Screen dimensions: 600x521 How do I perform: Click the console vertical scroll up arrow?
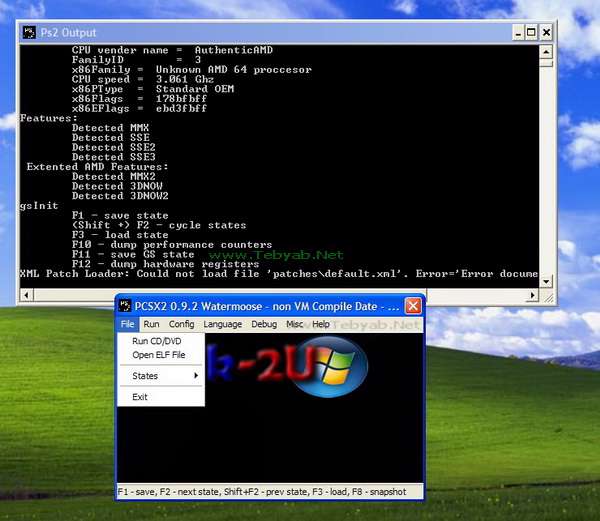point(546,51)
